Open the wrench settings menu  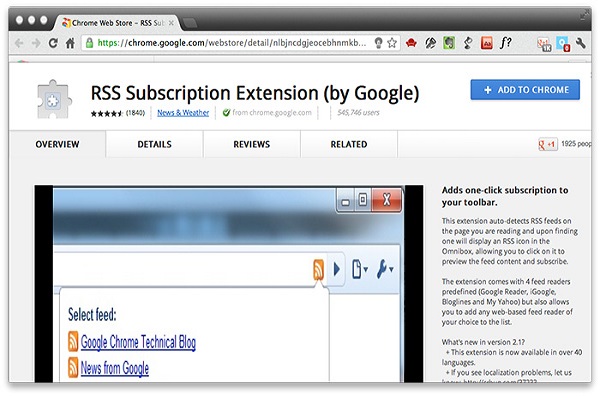581,43
